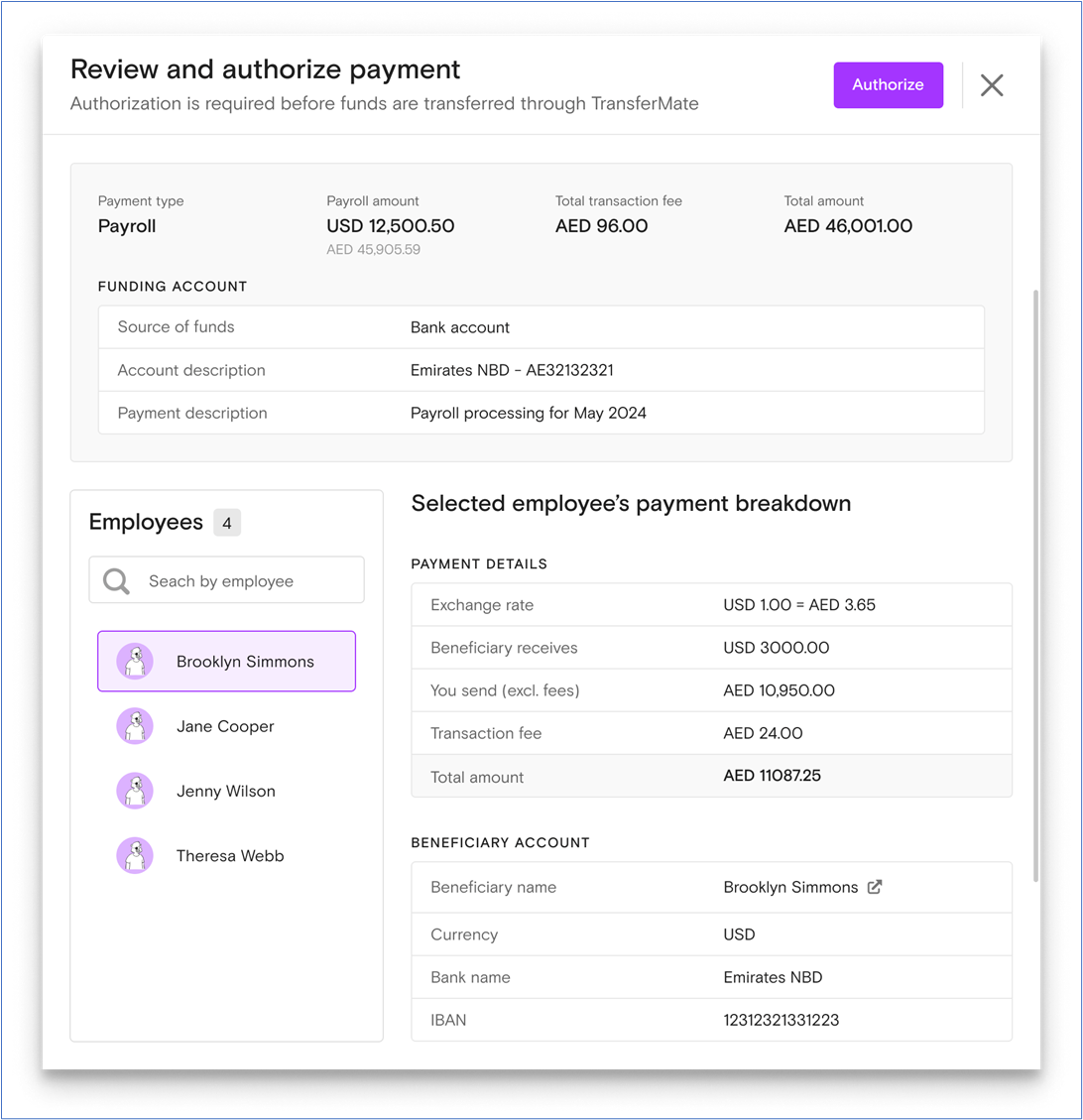Click the Employees count badge
This screenshot has height=1120, width=1083.
[226, 523]
